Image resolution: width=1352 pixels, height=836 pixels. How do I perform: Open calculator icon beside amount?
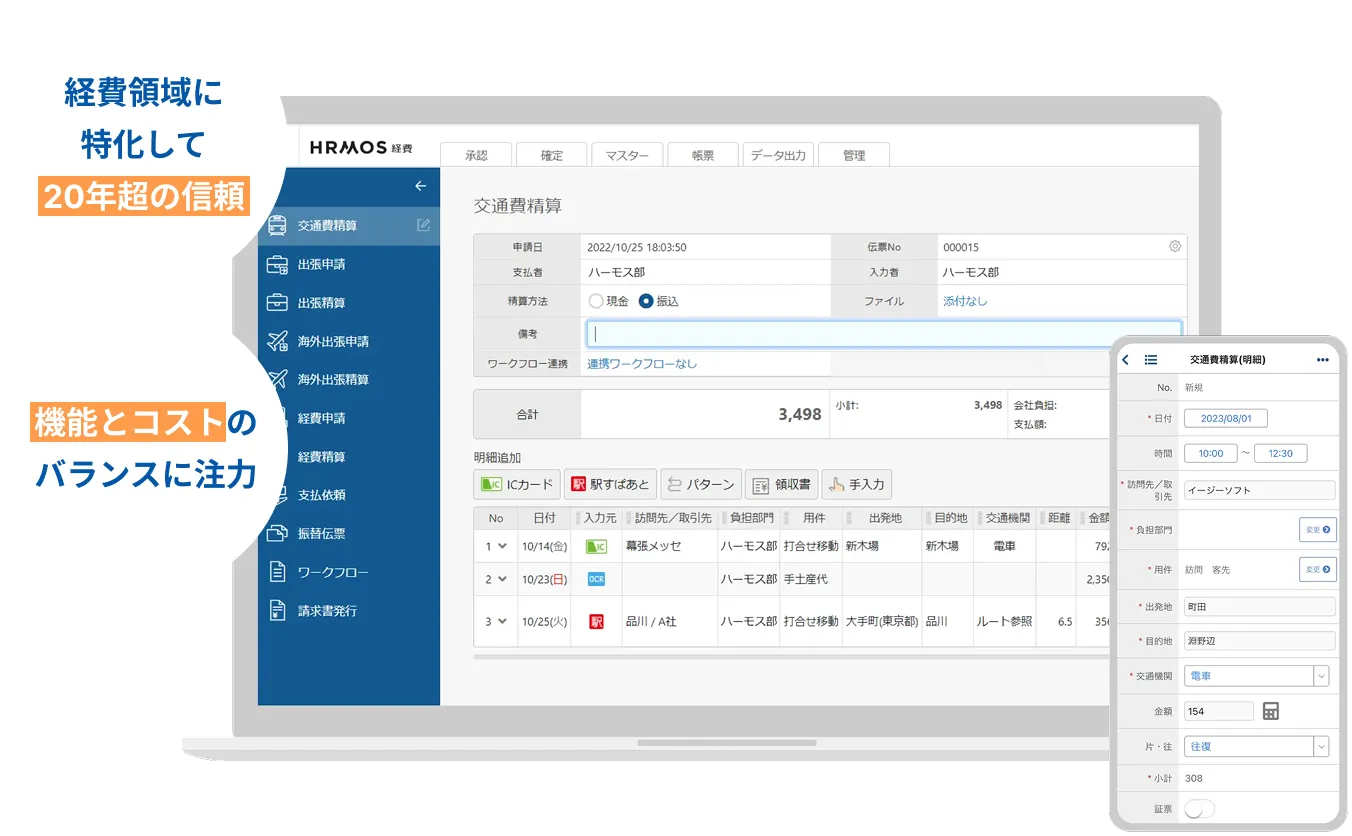[x=1271, y=711]
